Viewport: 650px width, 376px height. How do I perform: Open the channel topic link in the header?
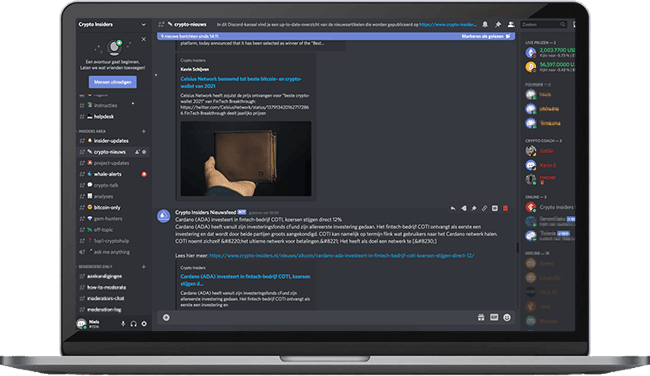click(x=448, y=24)
